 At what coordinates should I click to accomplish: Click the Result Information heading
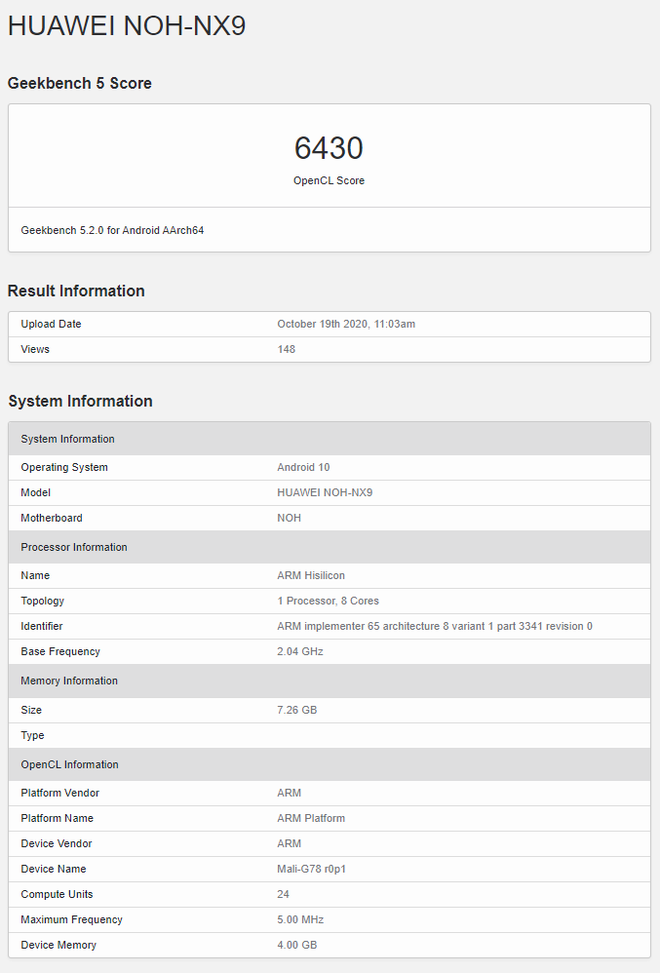pyautogui.click(x=76, y=291)
